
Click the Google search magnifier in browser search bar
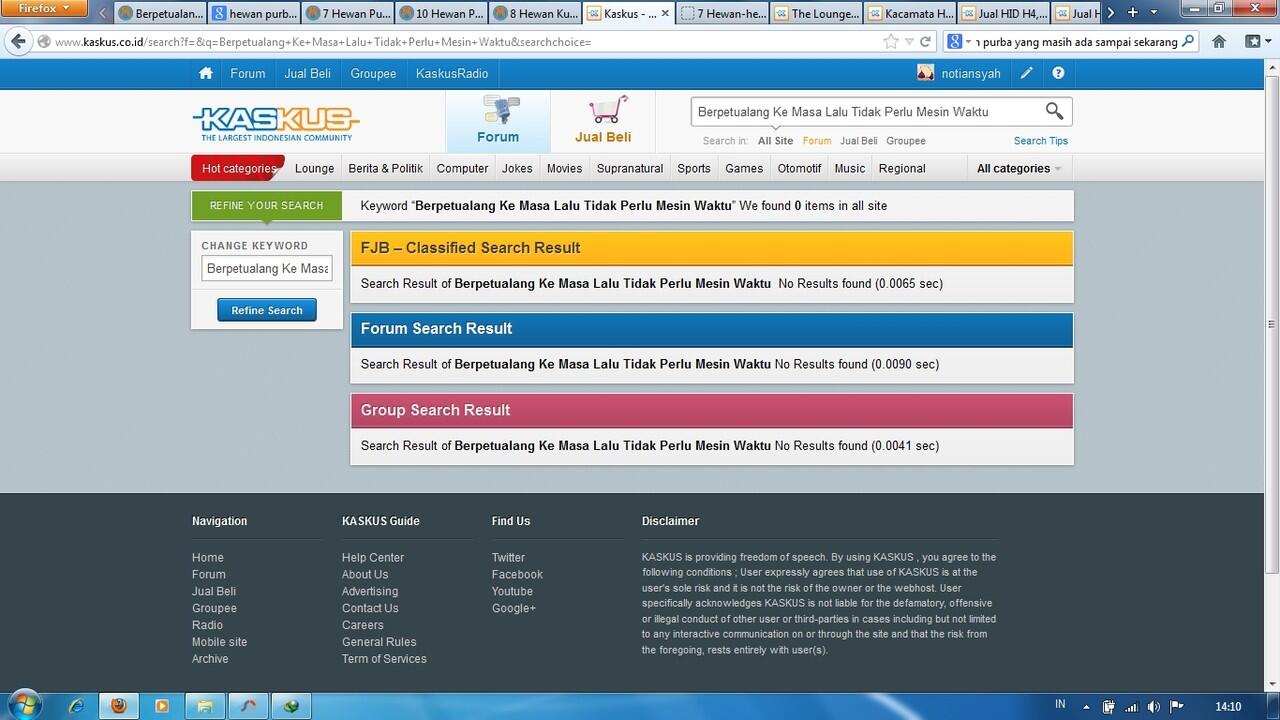click(x=1188, y=42)
